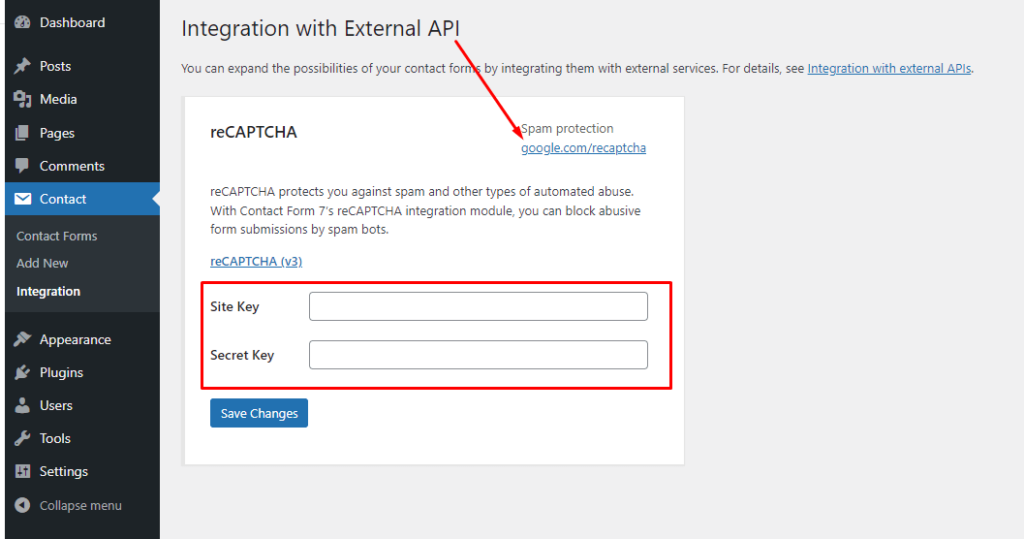This screenshot has height=539, width=1024.
Task: Open the Integration submenu item
Action: 48,291
